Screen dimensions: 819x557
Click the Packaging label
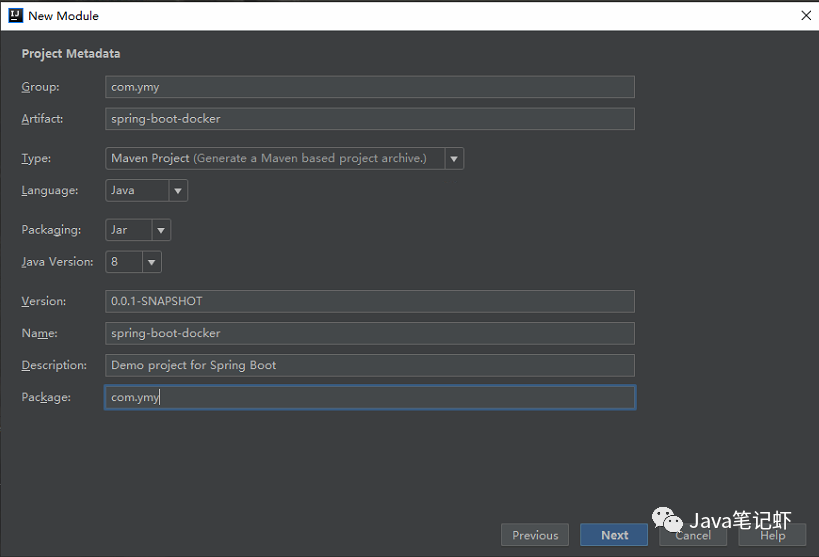click(x=51, y=230)
